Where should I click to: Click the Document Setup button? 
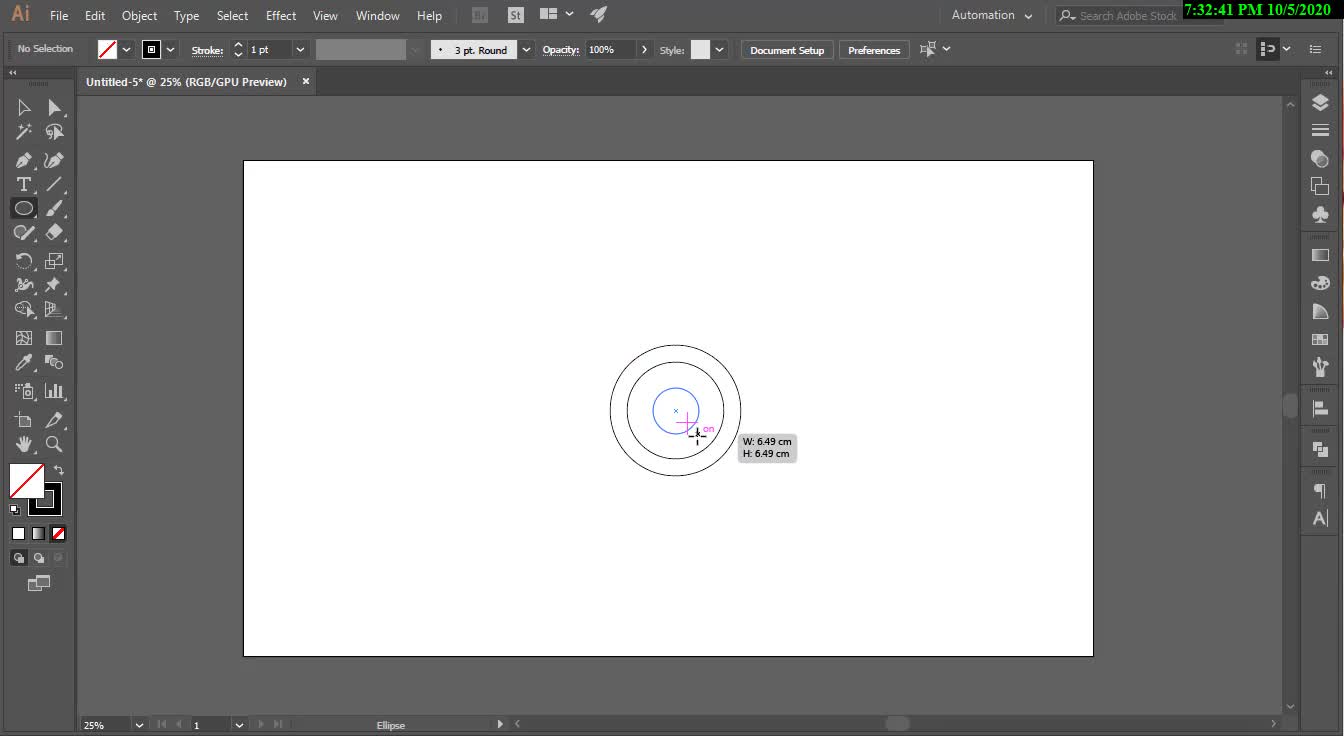(x=787, y=50)
